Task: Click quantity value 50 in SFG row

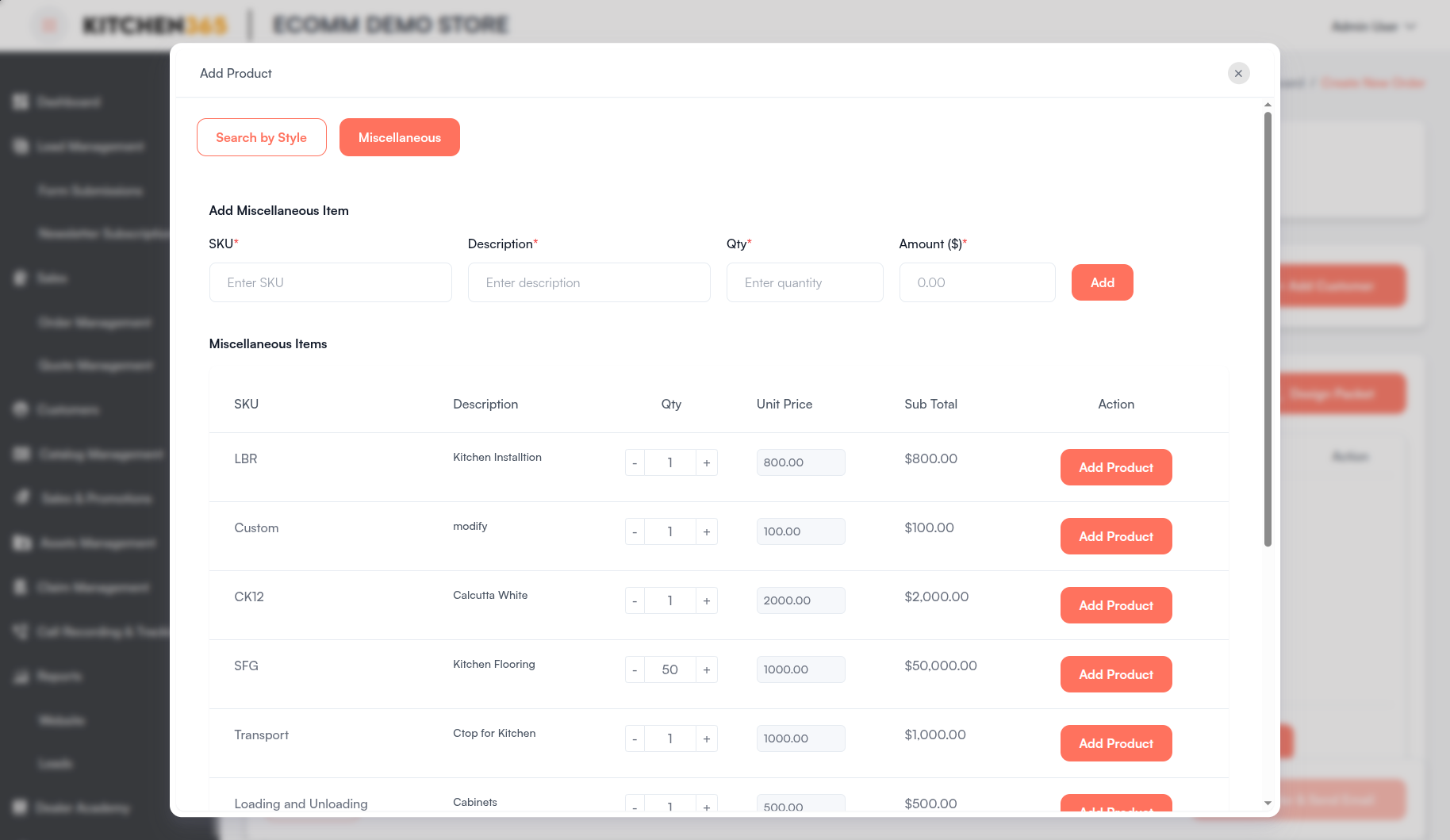Action: (x=670, y=669)
